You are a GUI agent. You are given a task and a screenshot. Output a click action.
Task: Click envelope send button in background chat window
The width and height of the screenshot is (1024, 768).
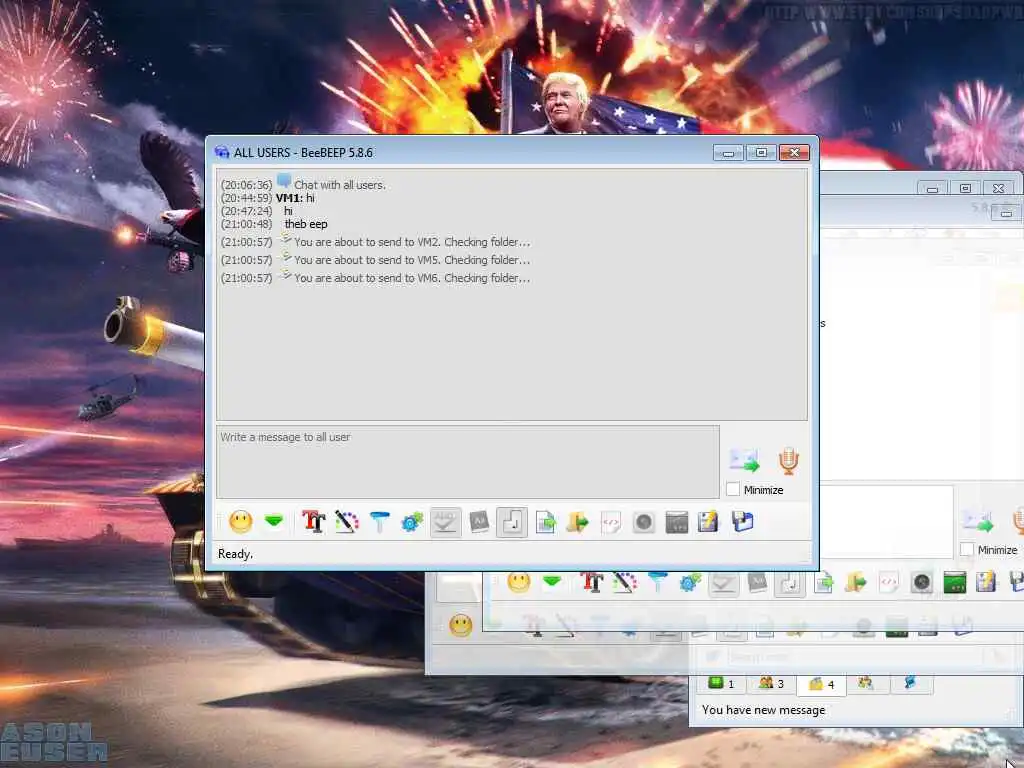pyautogui.click(x=978, y=521)
